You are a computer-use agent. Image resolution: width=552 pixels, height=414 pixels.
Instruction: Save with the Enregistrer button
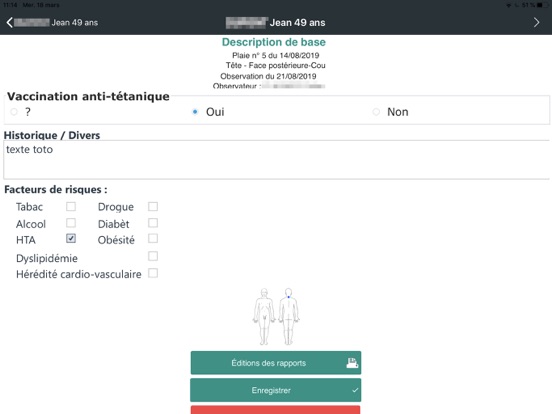pyautogui.click(x=276, y=390)
